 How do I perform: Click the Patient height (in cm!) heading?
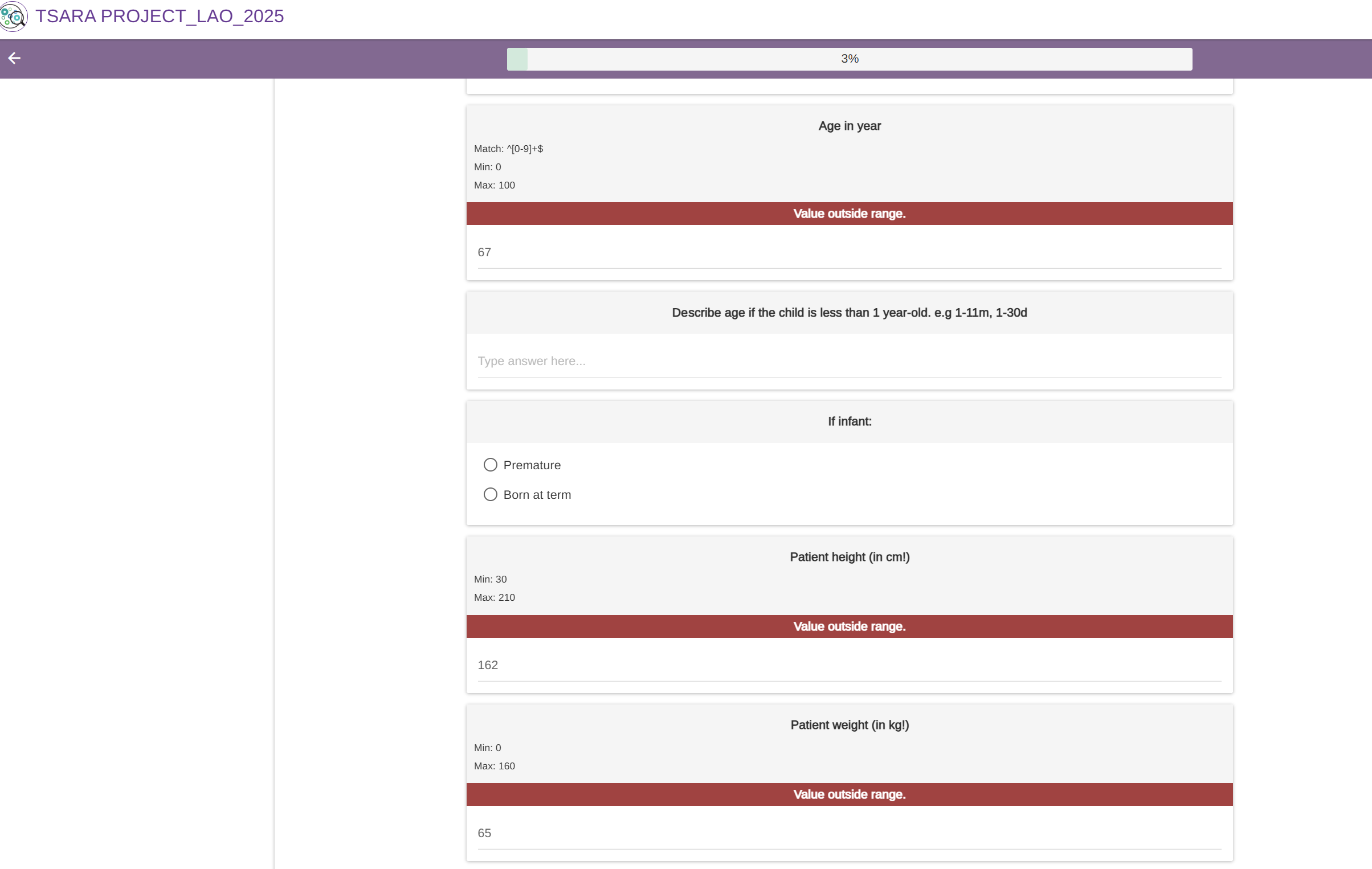(x=849, y=557)
